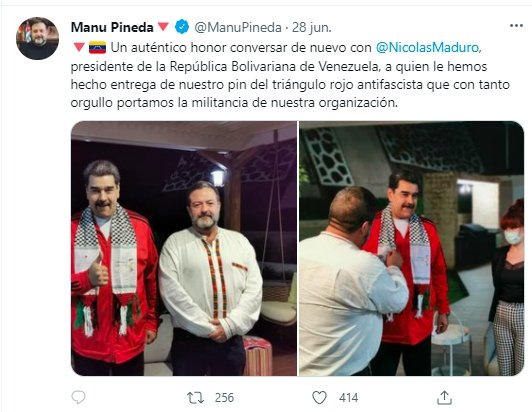
Task: Click the masked woman in right photo
Action: (508, 287)
